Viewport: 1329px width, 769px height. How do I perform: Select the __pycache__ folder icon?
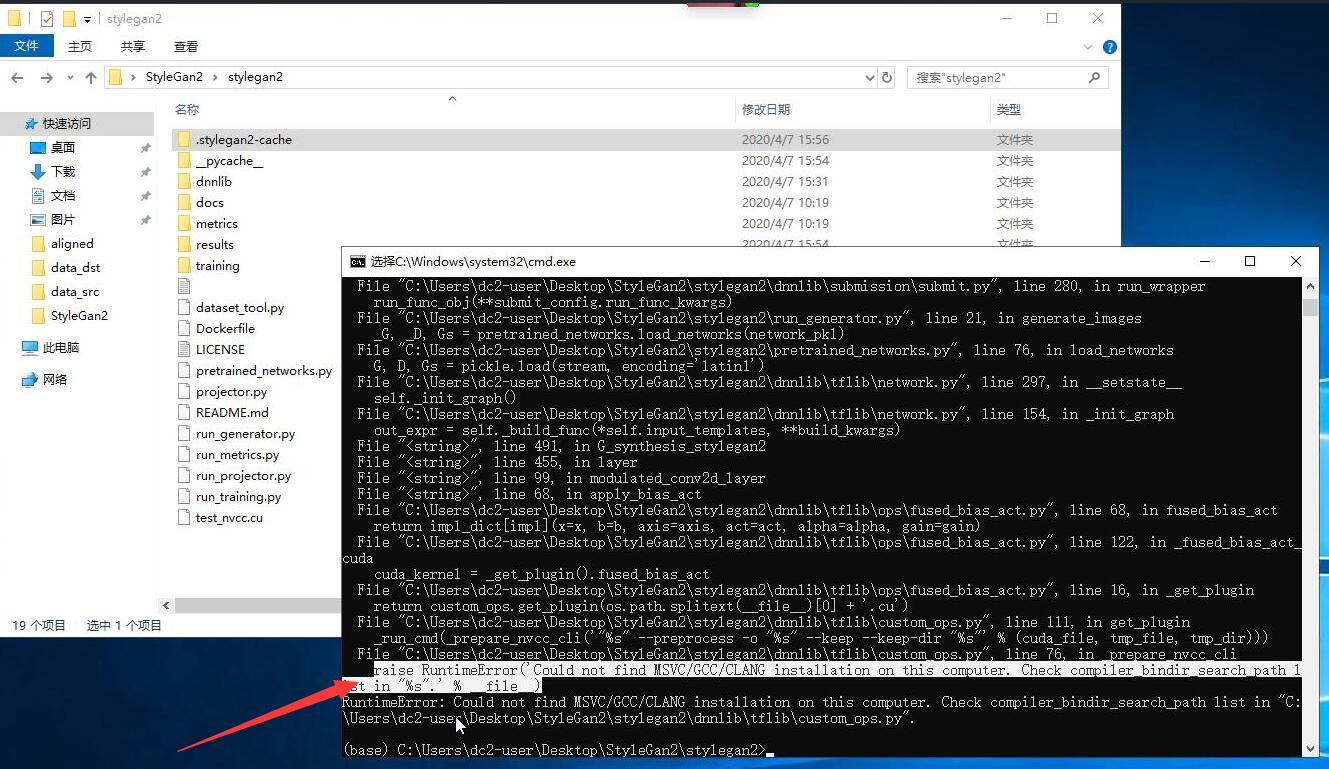click(183, 161)
